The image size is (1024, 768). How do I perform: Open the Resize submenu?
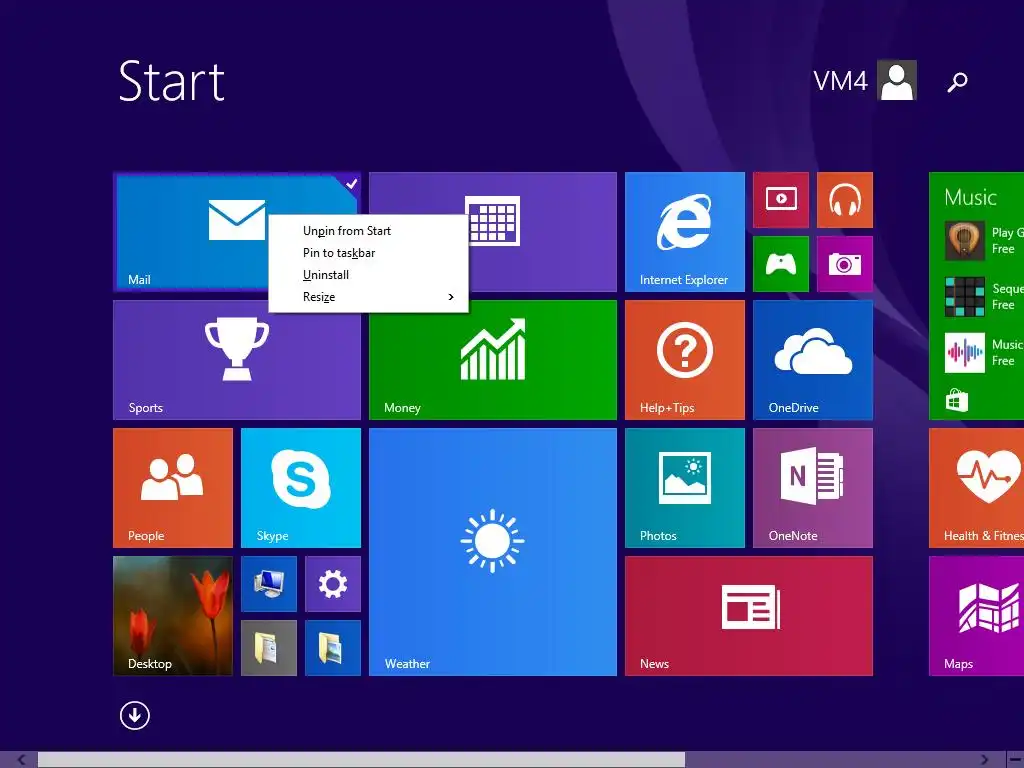[x=368, y=297]
